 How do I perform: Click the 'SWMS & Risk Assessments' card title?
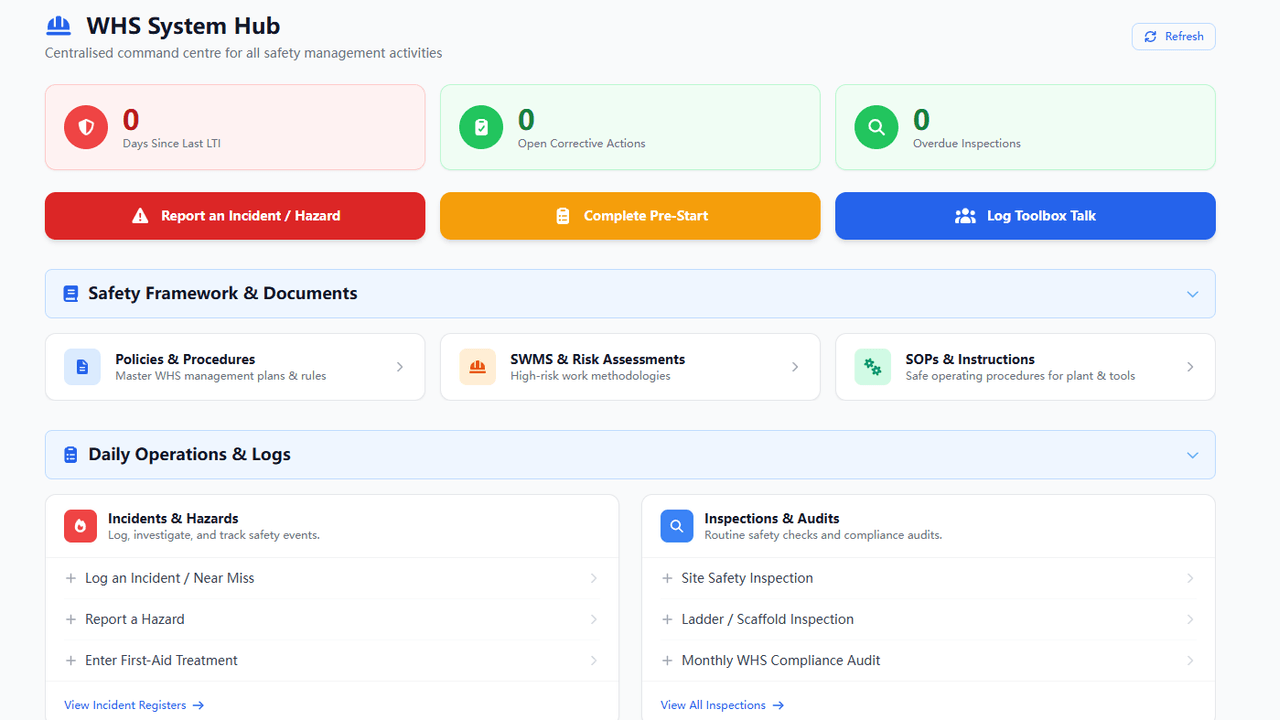(x=598, y=359)
